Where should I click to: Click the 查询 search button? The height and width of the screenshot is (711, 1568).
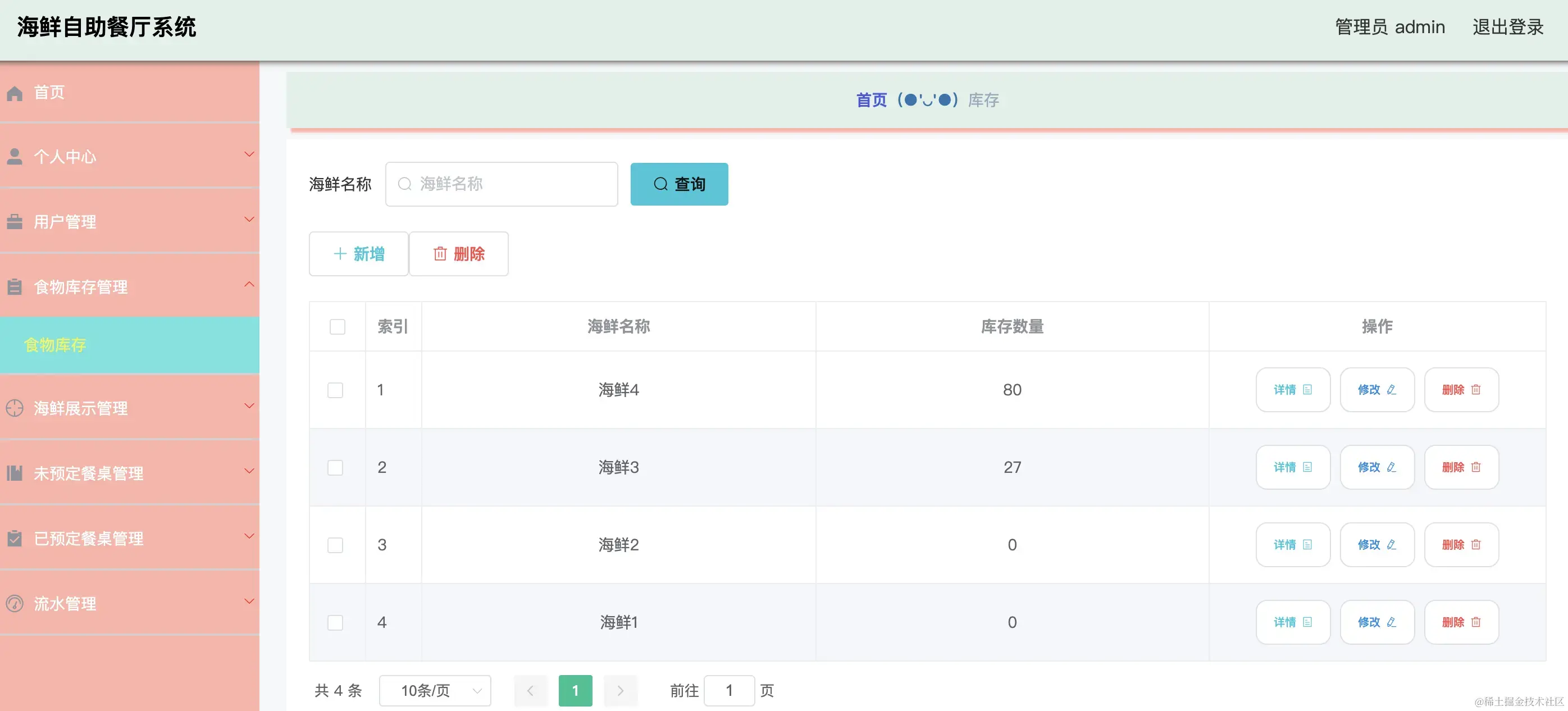pos(678,184)
